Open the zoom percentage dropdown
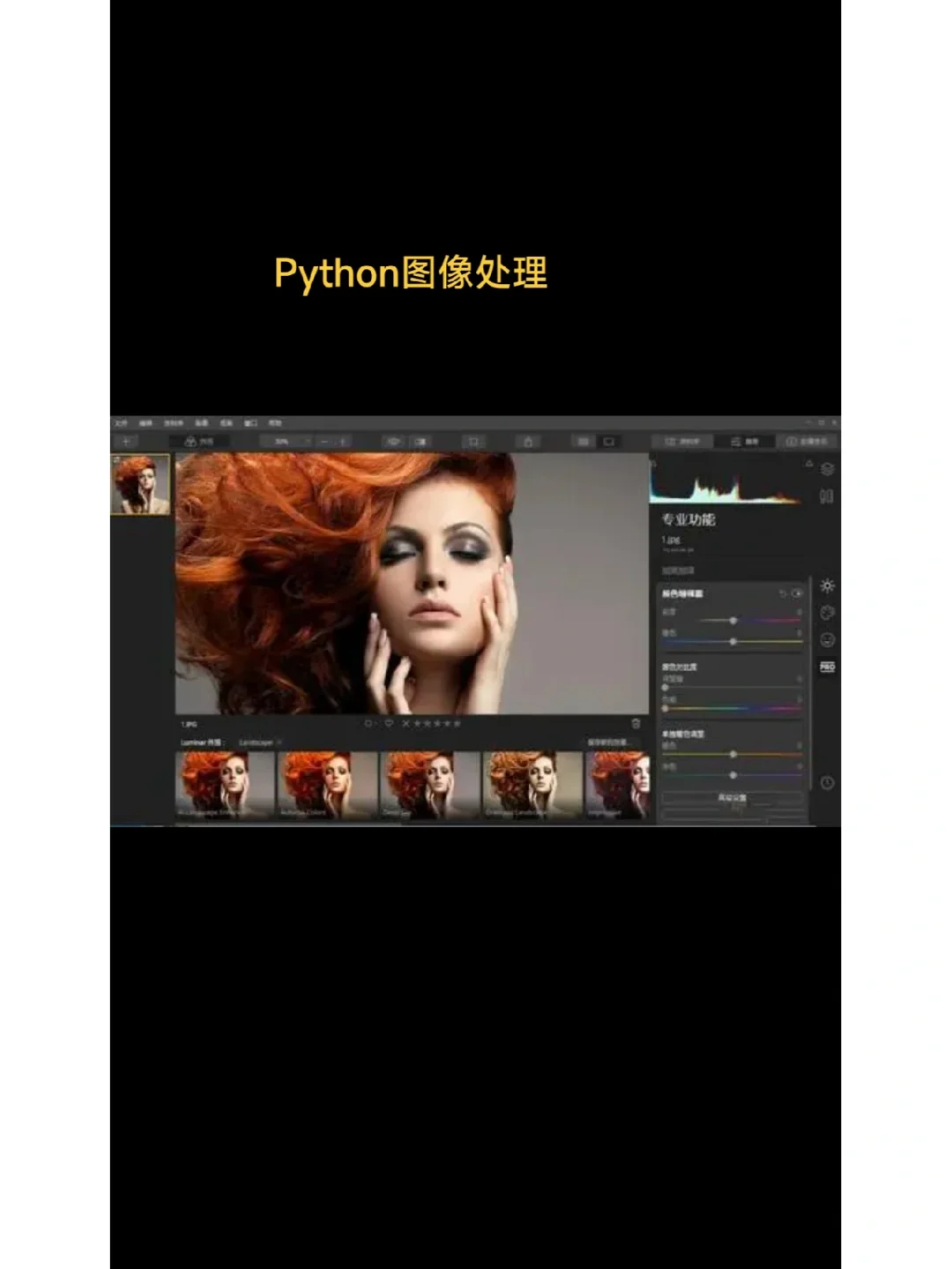This screenshot has width=952, height=1269. [286, 441]
